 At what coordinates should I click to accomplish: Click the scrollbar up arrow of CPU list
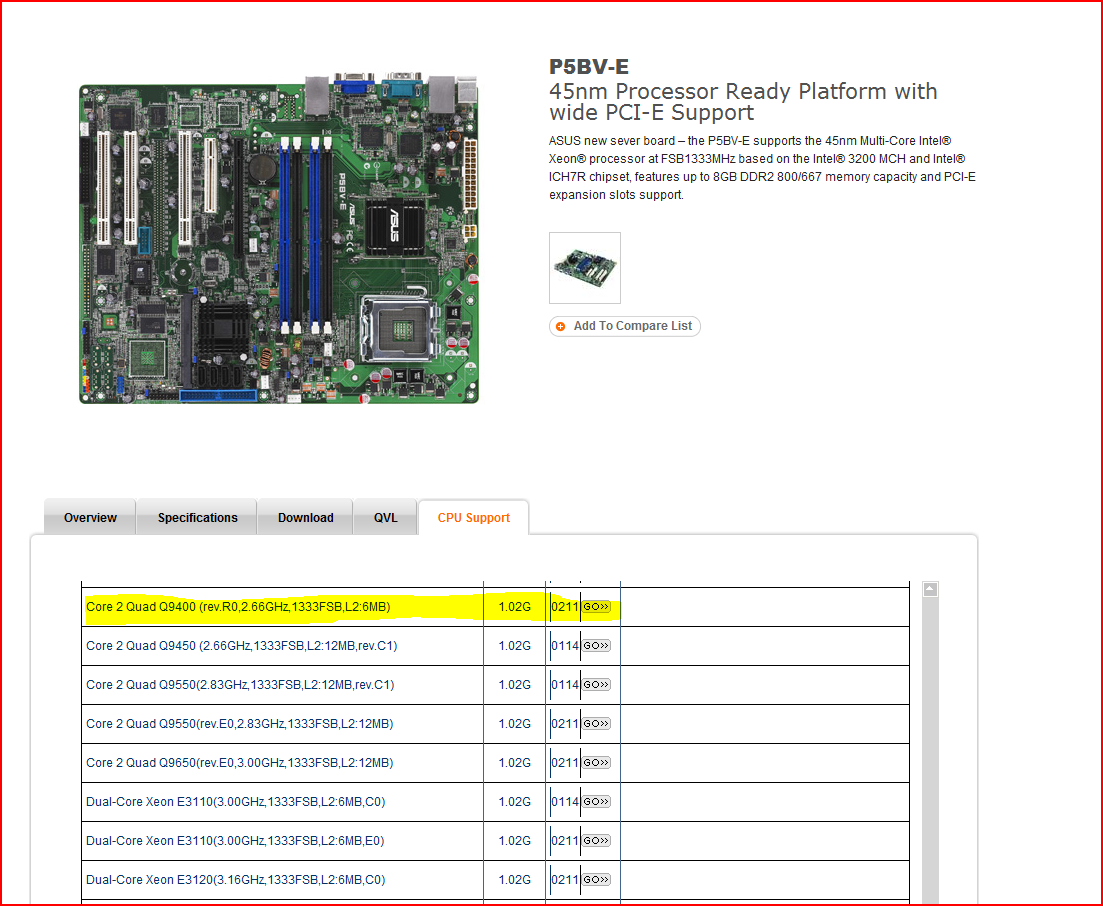click(x=930, y=589)
